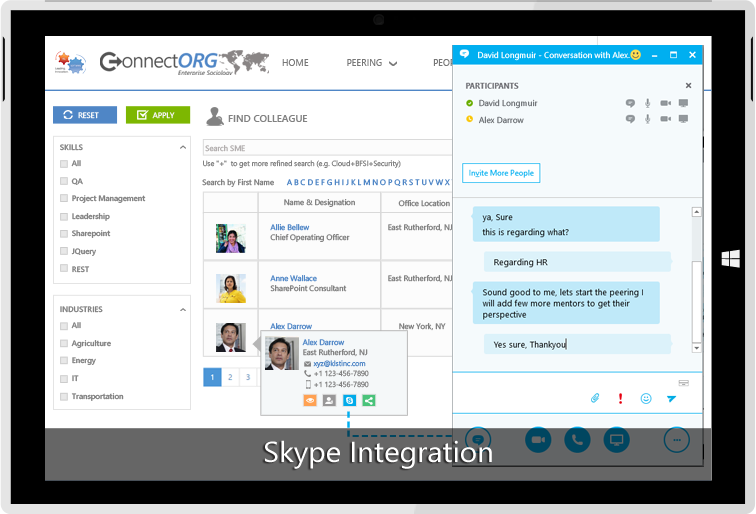Check the Project Management skill checkbox
Viewport: 756px width, 514px height.
click(x=64, y=198)
